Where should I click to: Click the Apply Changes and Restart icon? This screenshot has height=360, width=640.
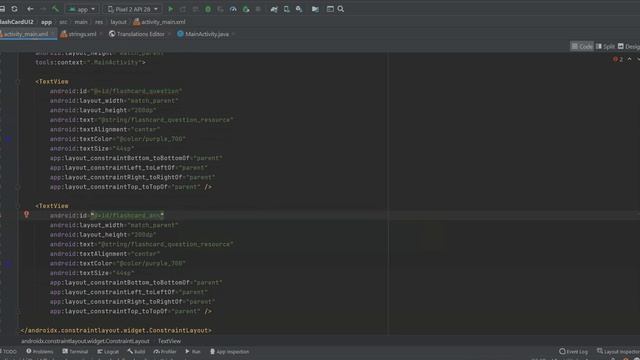point(183,9)
